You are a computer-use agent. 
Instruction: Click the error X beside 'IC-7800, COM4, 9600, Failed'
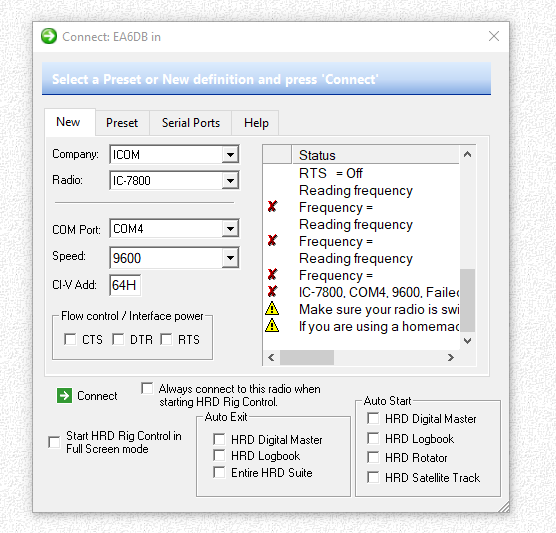coord(272,292)
